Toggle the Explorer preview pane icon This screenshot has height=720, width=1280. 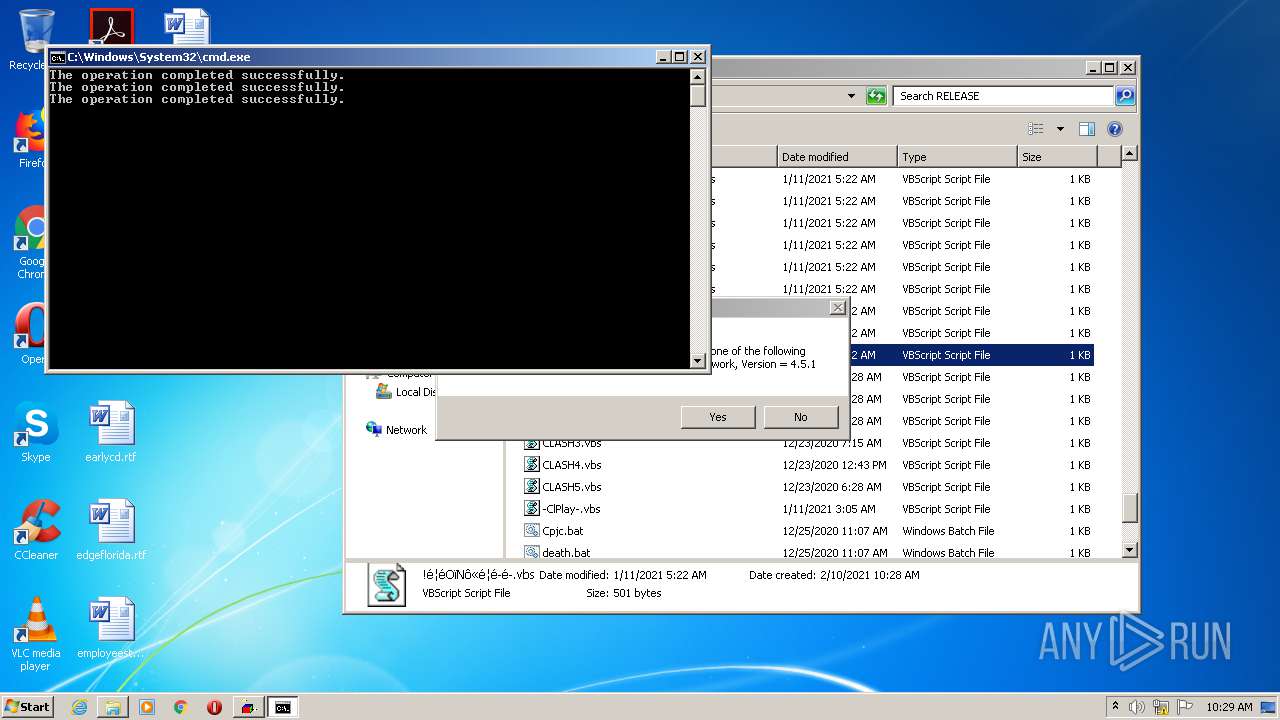tap(1087, 129)
